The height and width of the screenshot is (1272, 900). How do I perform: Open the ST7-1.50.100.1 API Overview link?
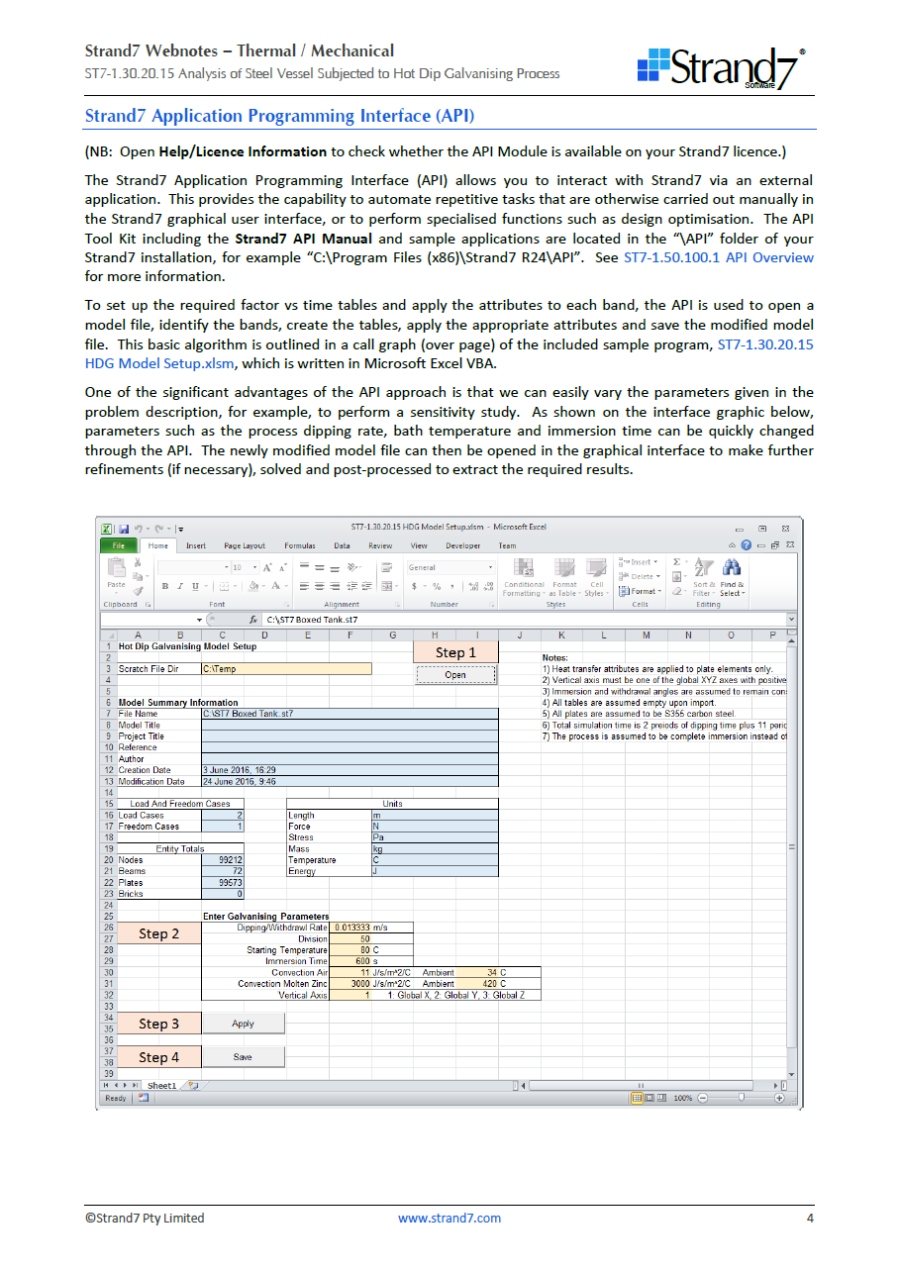pos(718,258)
